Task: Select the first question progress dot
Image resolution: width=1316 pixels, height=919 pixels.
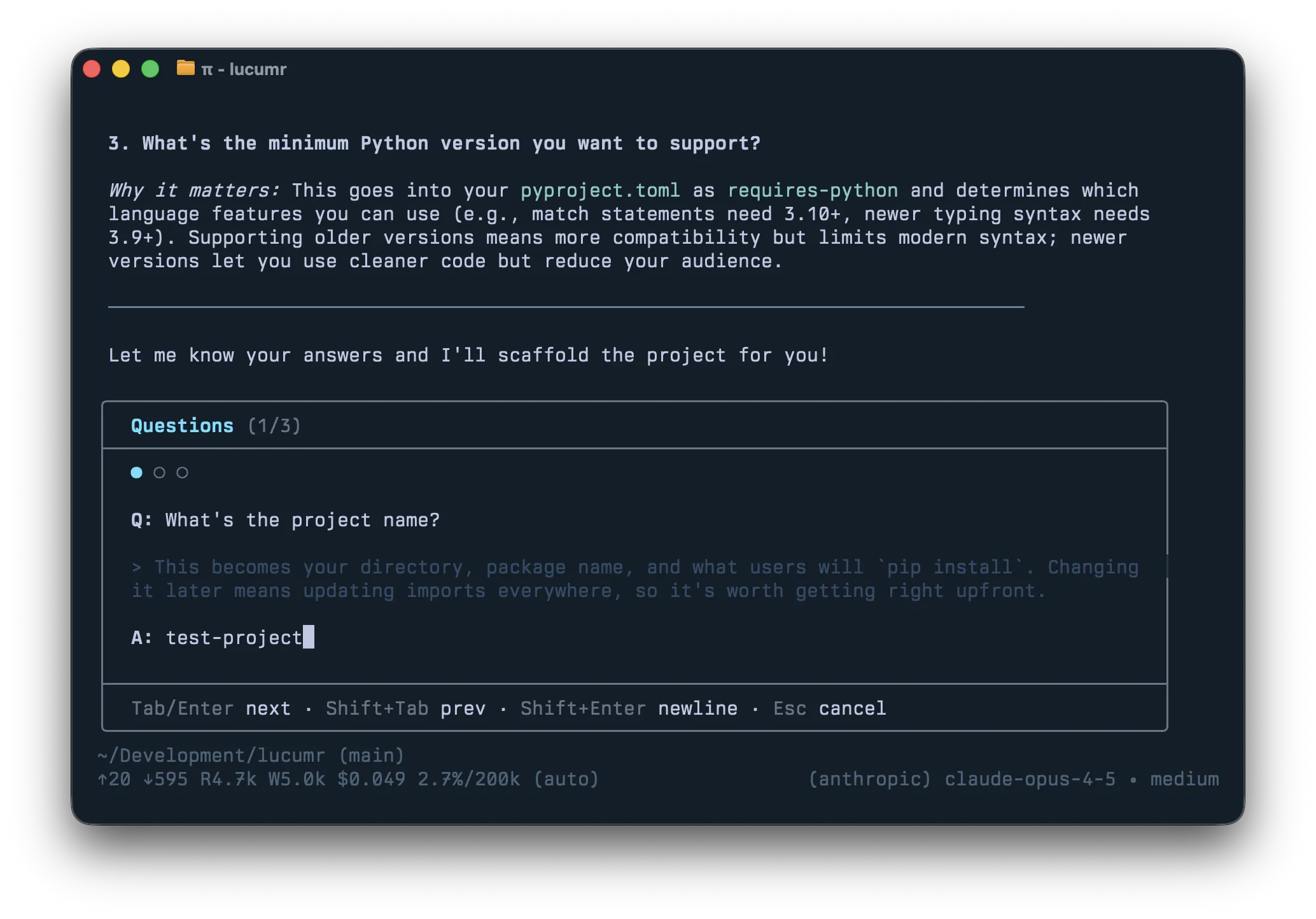Action: [x=136, y=472]
